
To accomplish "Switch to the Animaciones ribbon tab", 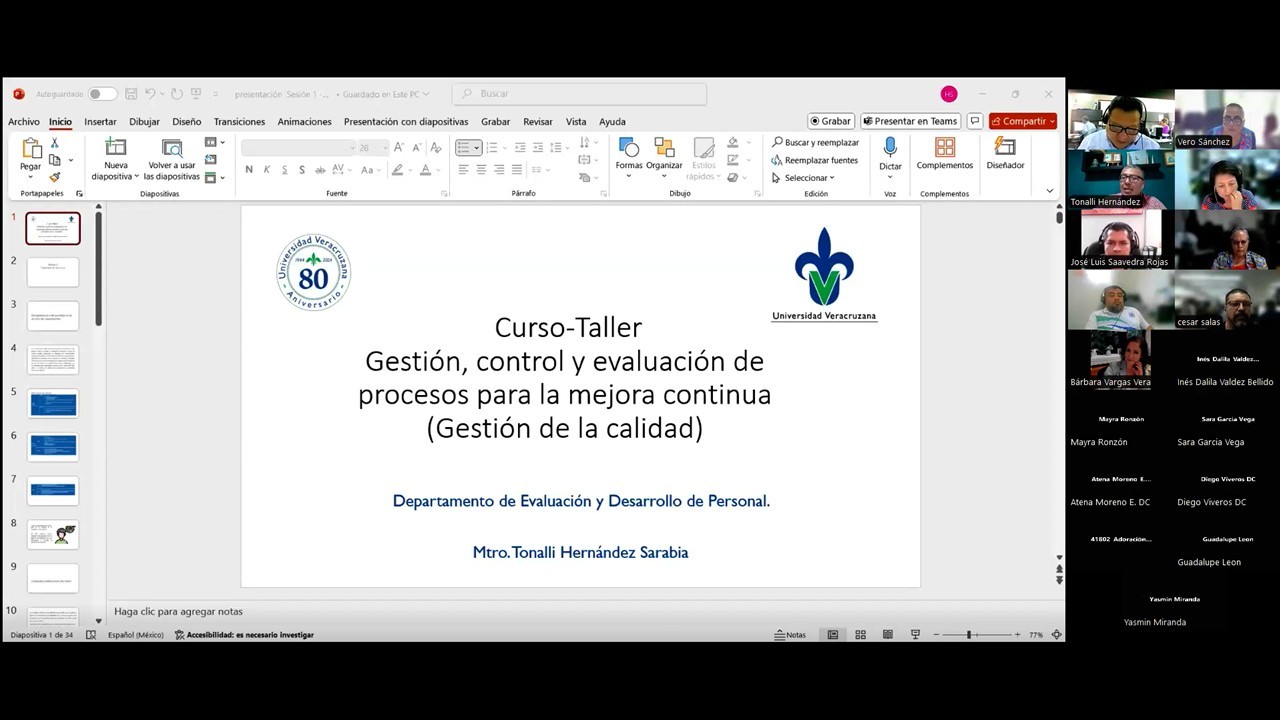I will (304, 121).
